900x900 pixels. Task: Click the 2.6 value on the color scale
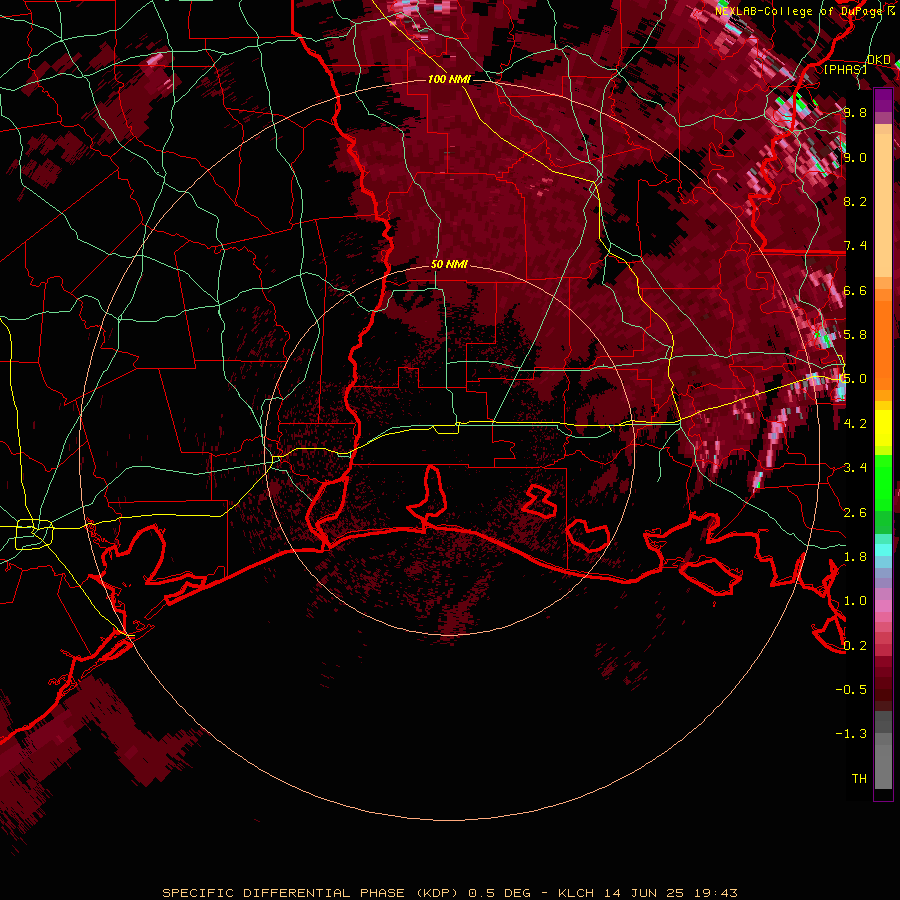(855, 513)
